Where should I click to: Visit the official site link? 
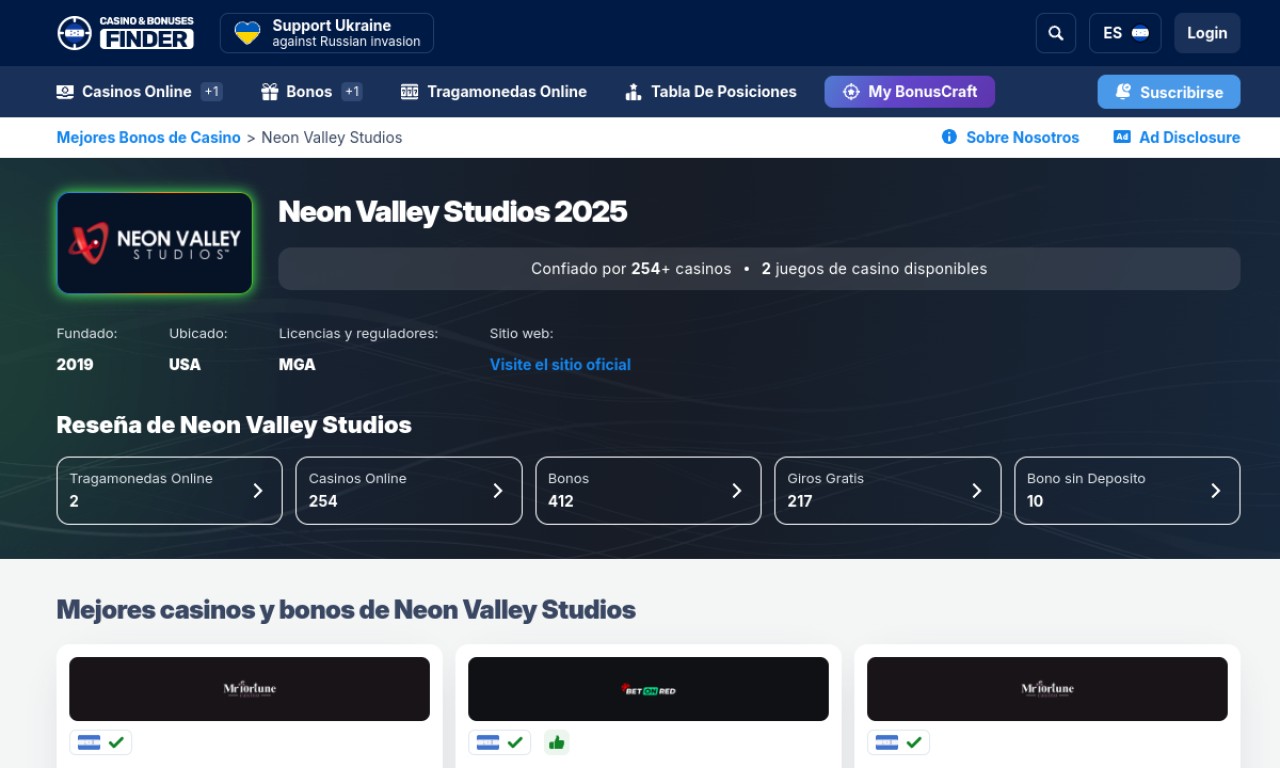pos(560,365)
